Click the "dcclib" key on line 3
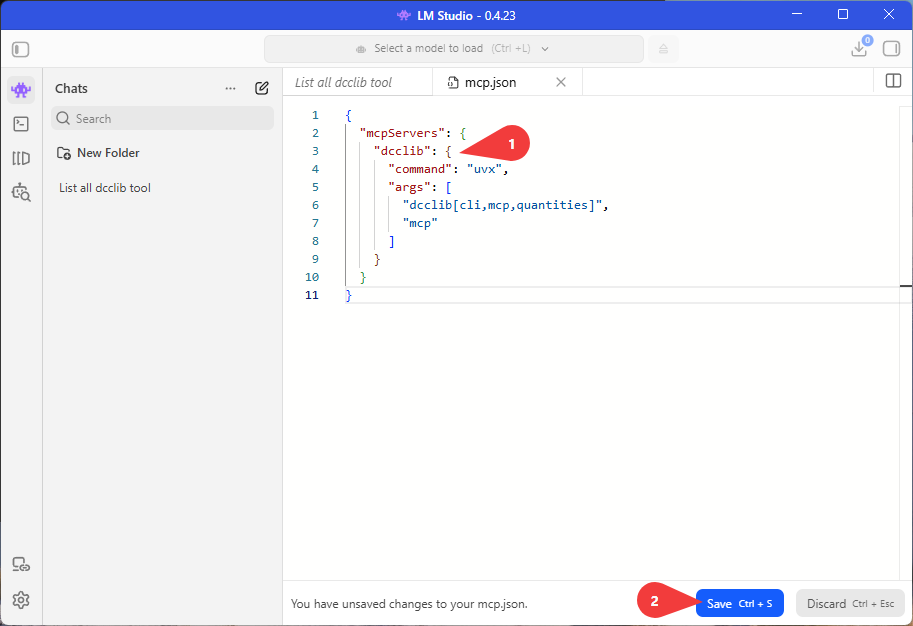 point(402,151)
